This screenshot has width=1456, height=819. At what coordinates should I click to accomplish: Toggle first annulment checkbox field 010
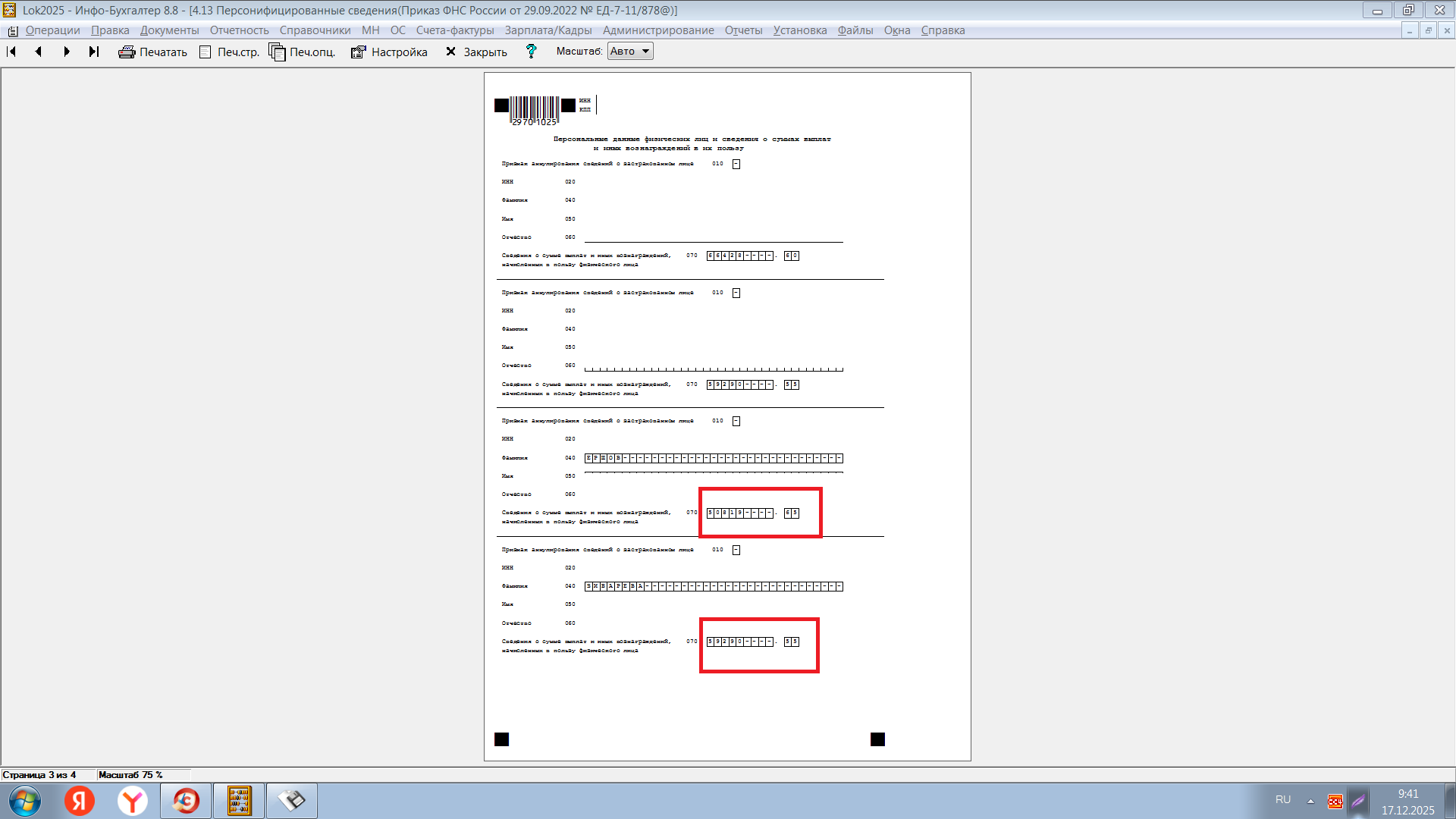[736, 164]
